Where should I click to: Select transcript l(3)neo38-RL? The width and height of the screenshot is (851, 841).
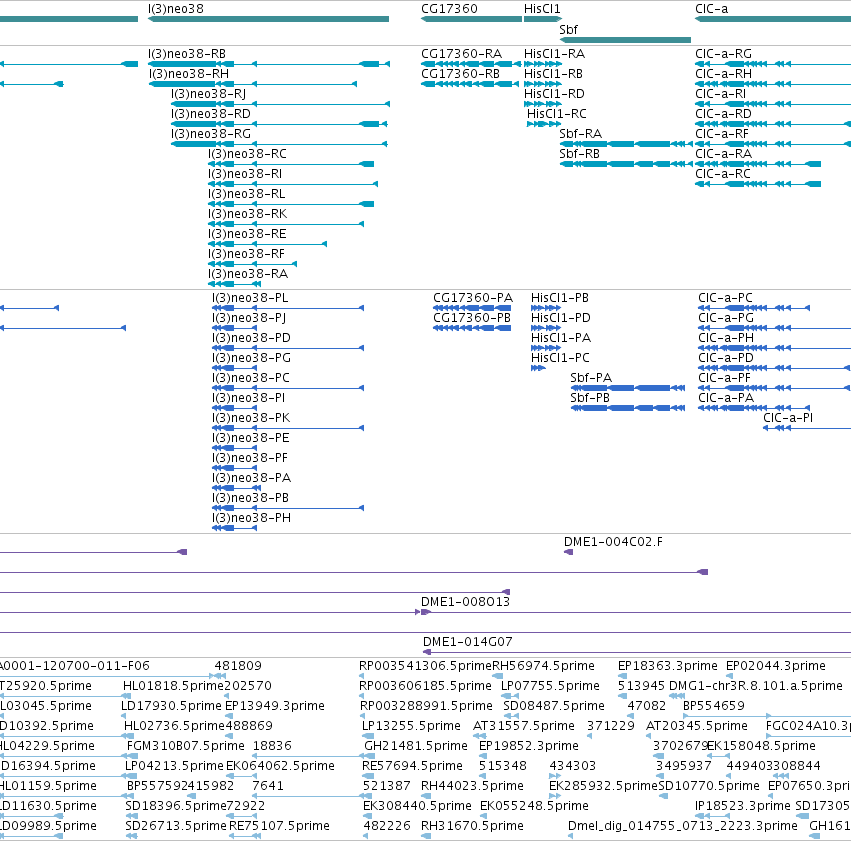(291, 204)
